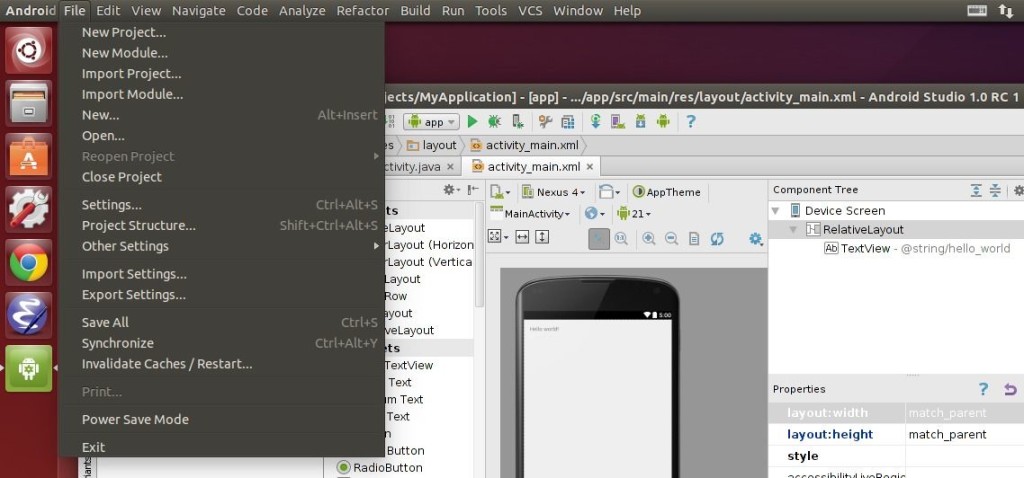Open locale globe dropdown

click(594, 214)
